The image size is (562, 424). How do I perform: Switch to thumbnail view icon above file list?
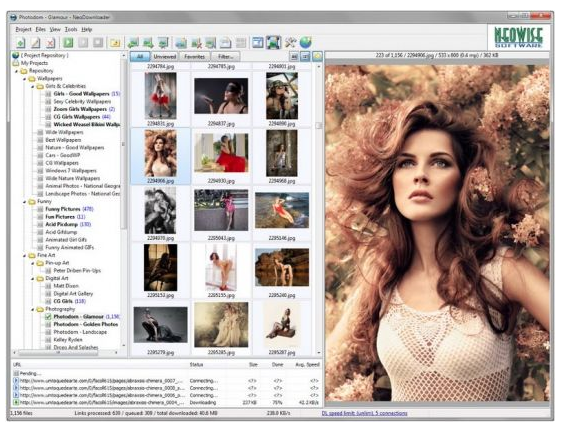[294, 56]
